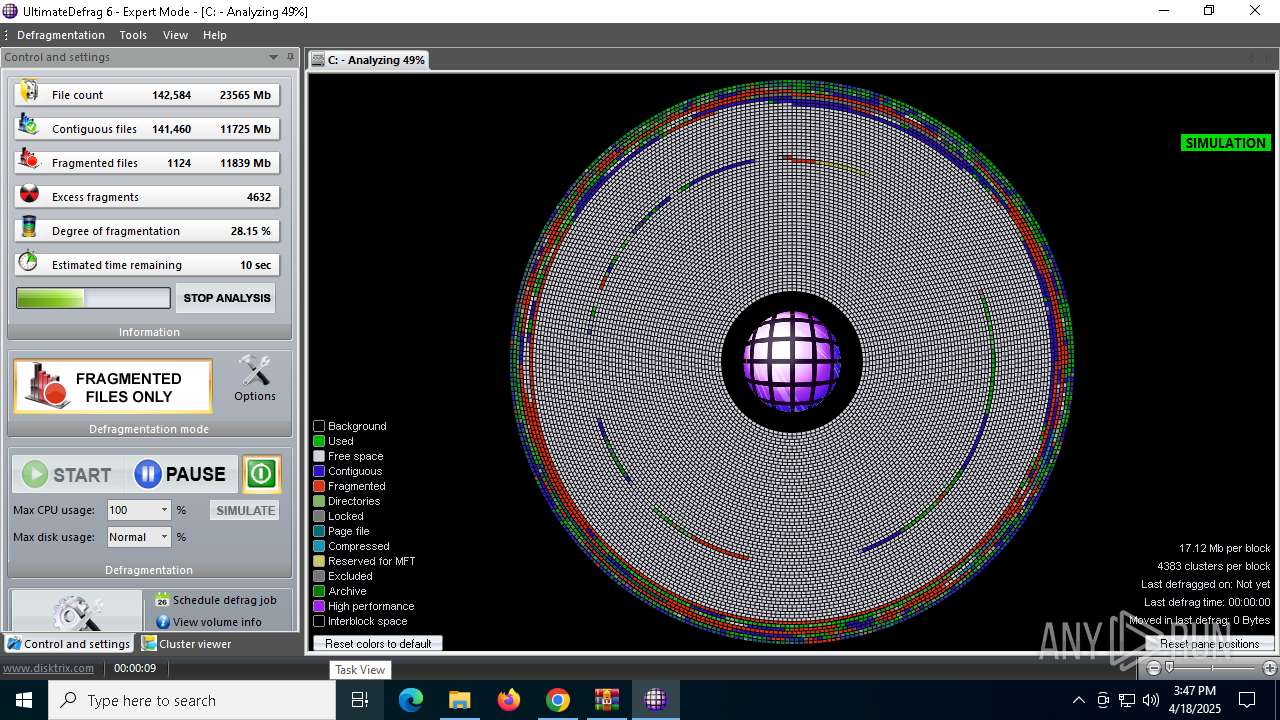Click the PAUSE button
1280x720 pixels.
[182, 474]
